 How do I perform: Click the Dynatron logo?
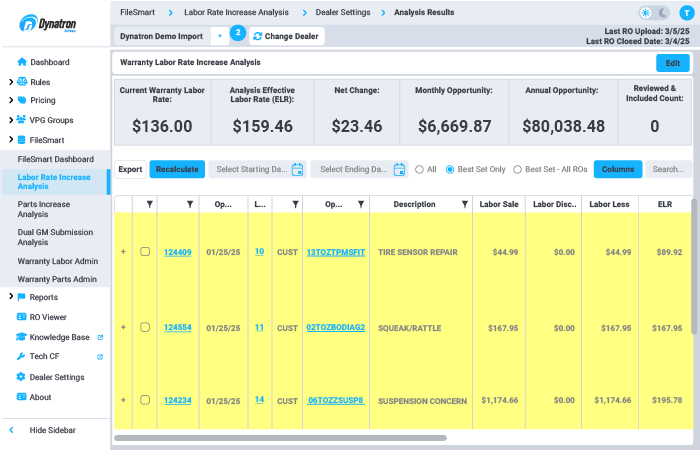[x=48, y=23]
